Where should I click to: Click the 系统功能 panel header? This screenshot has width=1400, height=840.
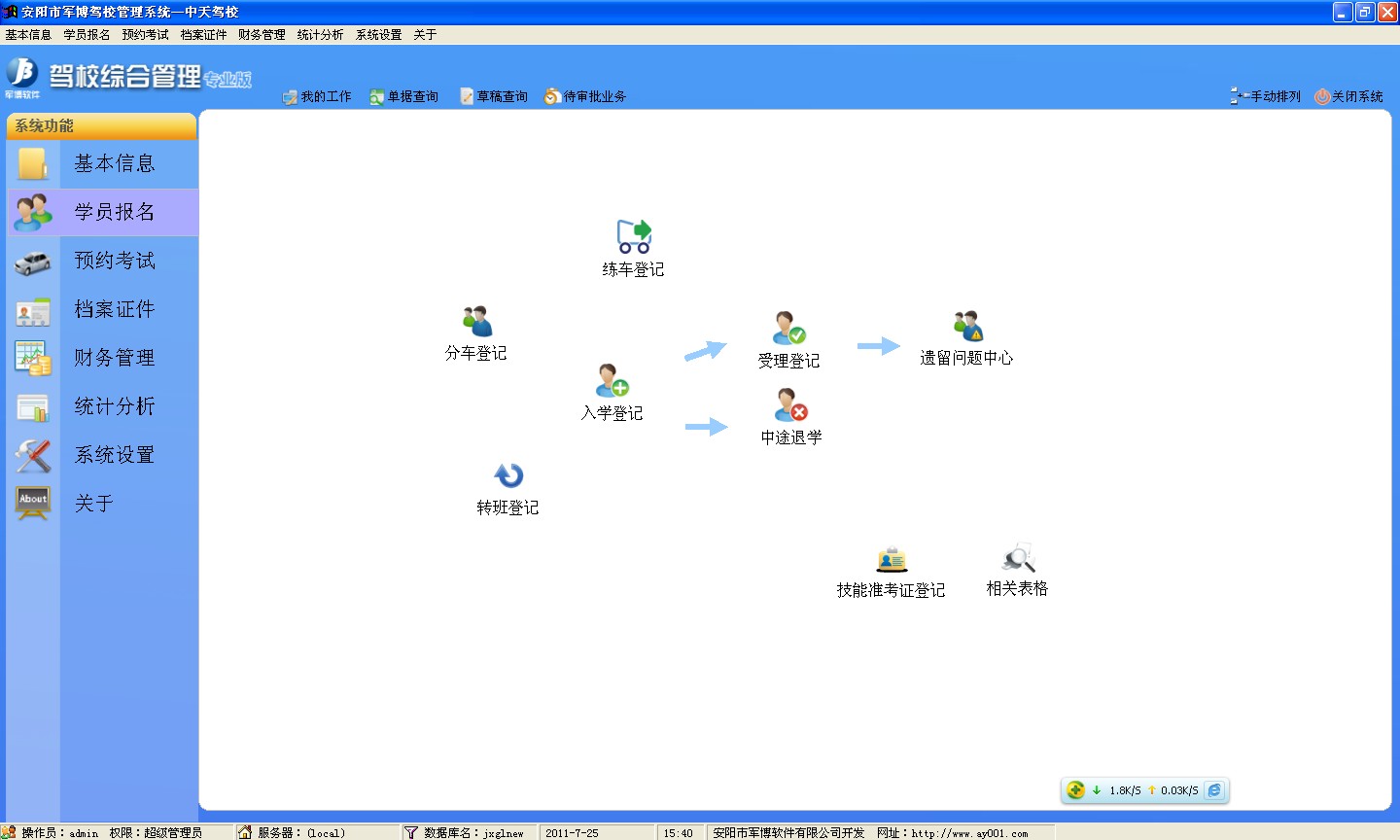(x=101, y=125)
